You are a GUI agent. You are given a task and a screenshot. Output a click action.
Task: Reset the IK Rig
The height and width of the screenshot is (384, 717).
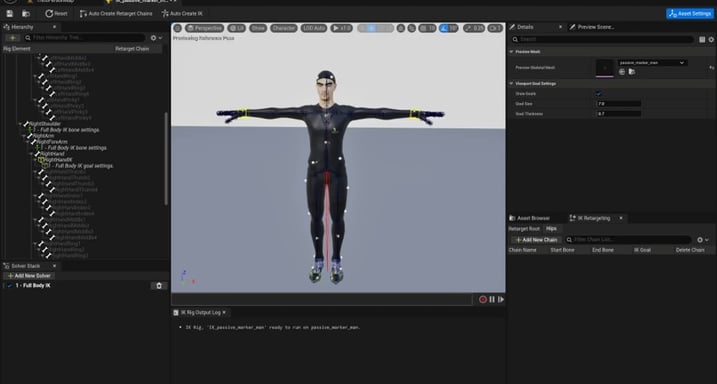pos(56,14)
